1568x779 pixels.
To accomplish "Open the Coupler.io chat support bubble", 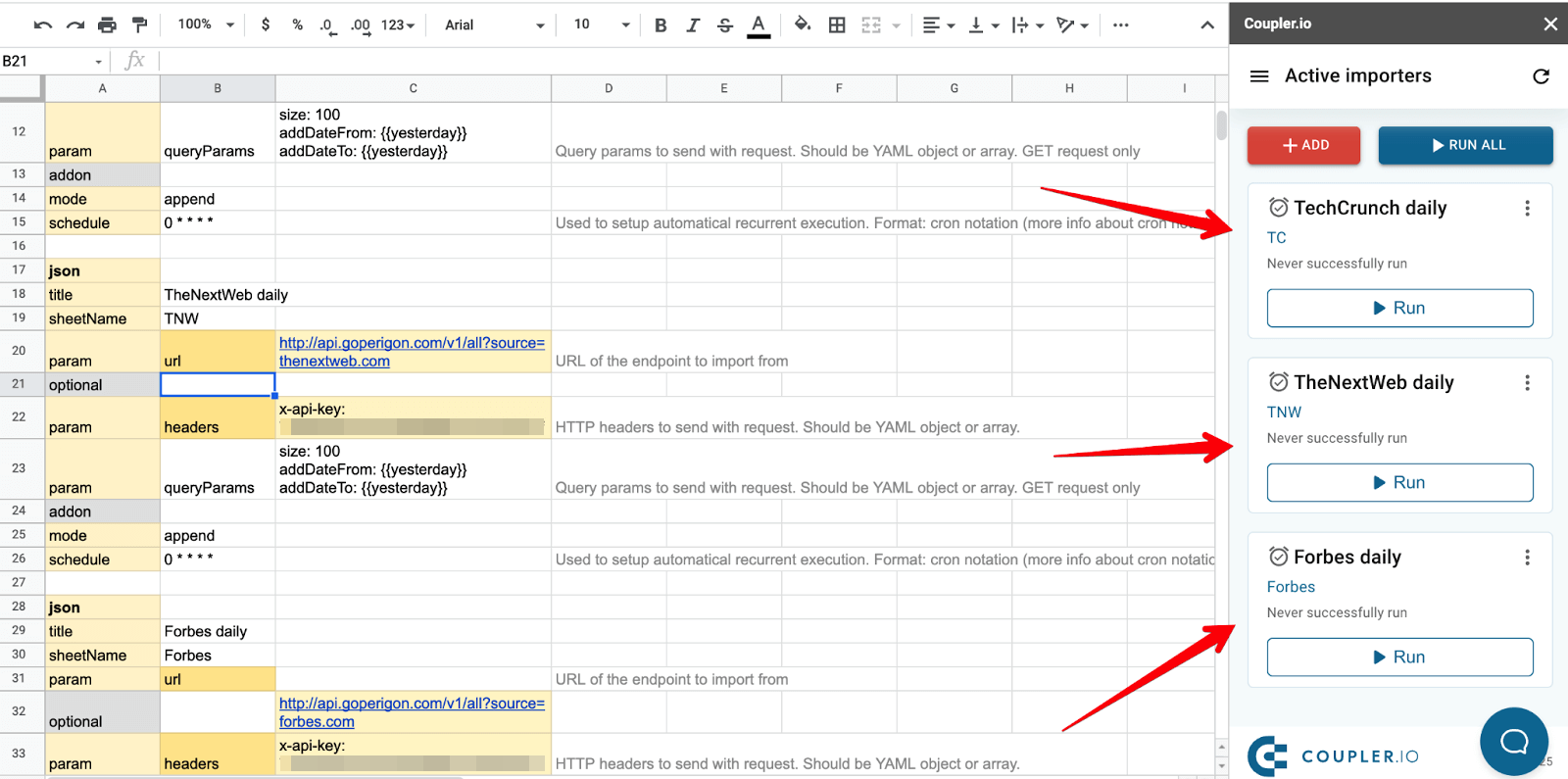I will click(x=1514, y=742).
